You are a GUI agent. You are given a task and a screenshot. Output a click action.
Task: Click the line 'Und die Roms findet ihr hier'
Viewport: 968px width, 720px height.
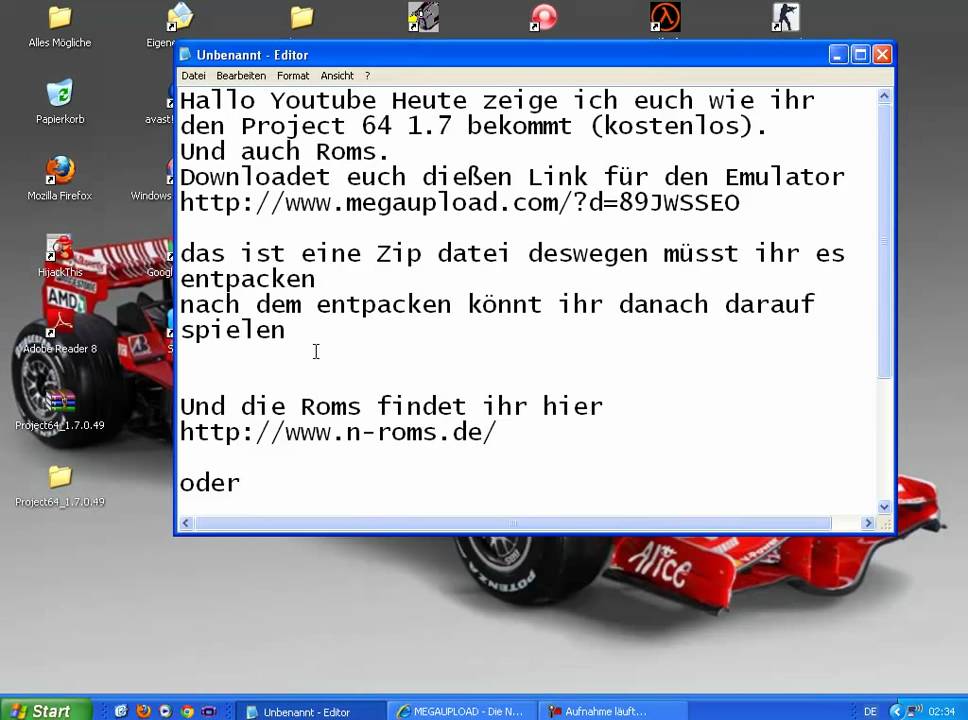click(391, 407)
